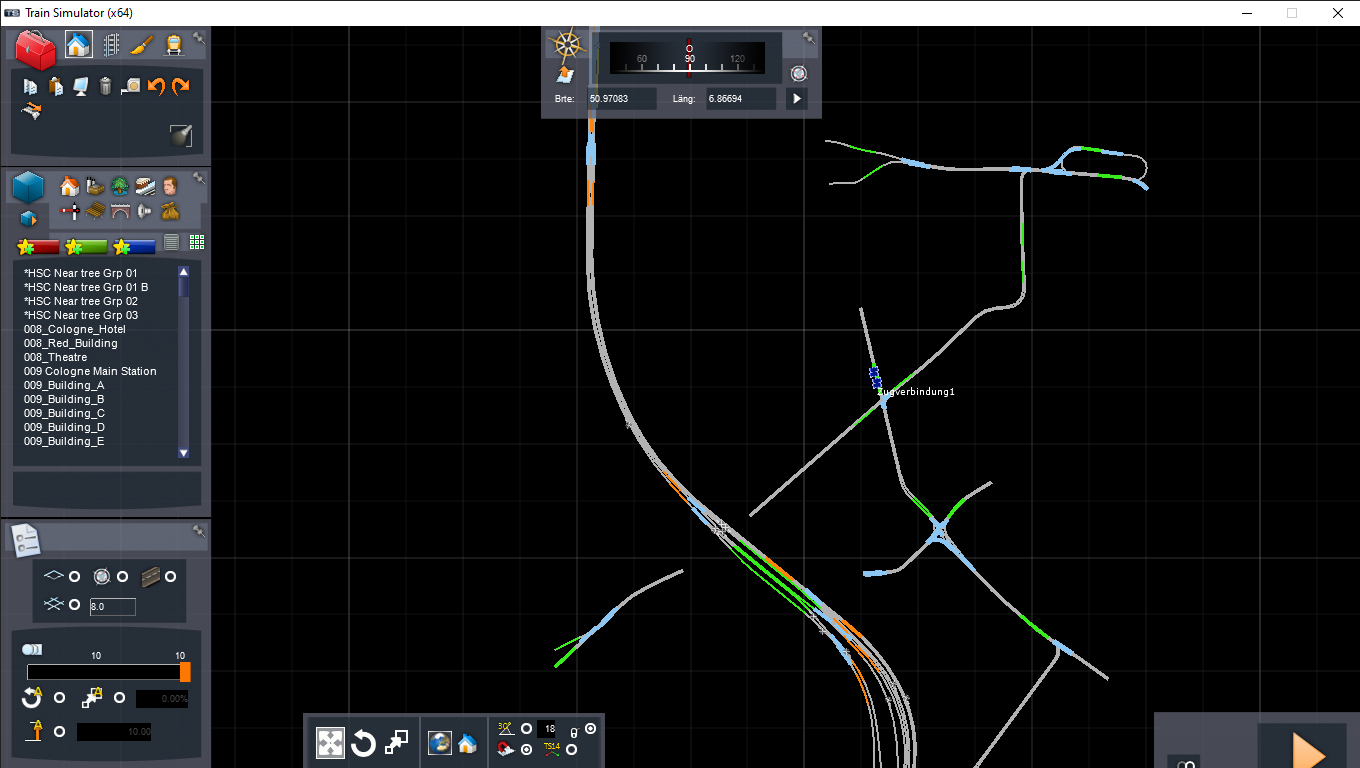
Task: Choose the crossing signal category icon
Action: click(69, 211)
